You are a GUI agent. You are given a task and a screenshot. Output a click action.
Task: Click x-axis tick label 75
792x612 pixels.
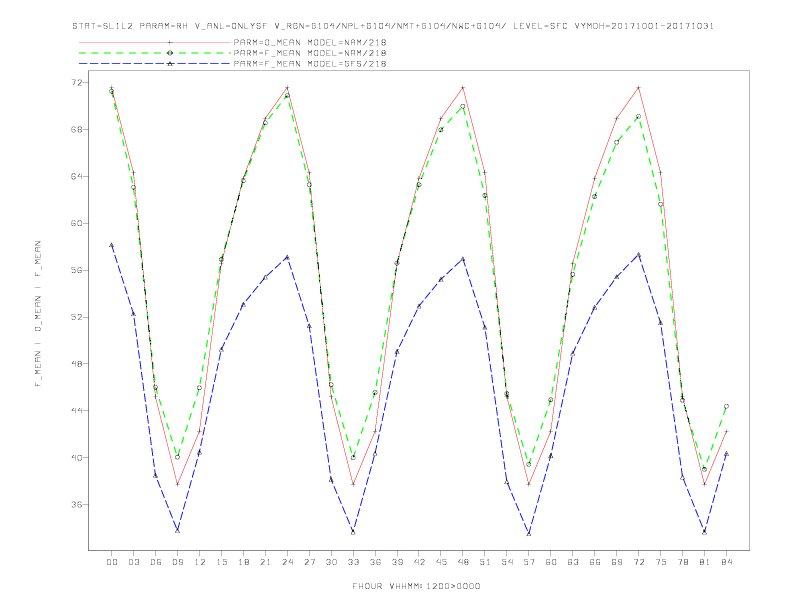click(661, 562)
